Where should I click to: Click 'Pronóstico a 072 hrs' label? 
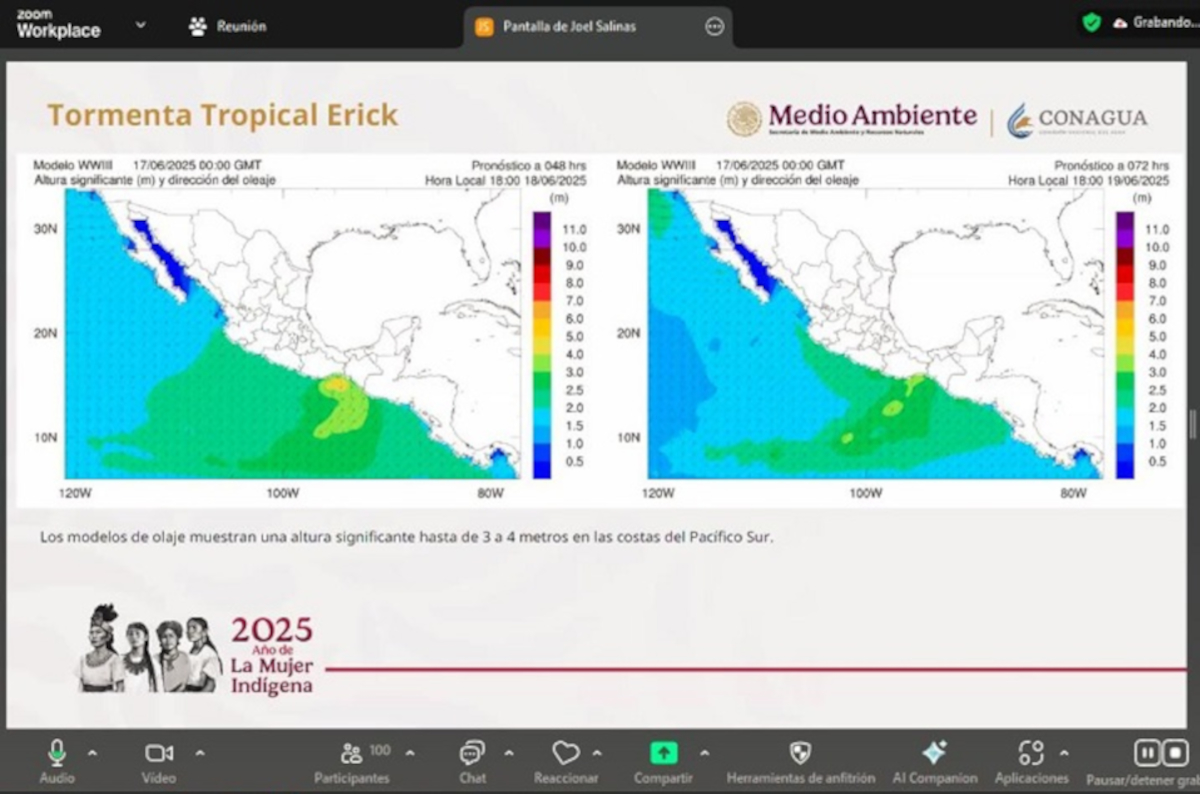(1112, 165)
